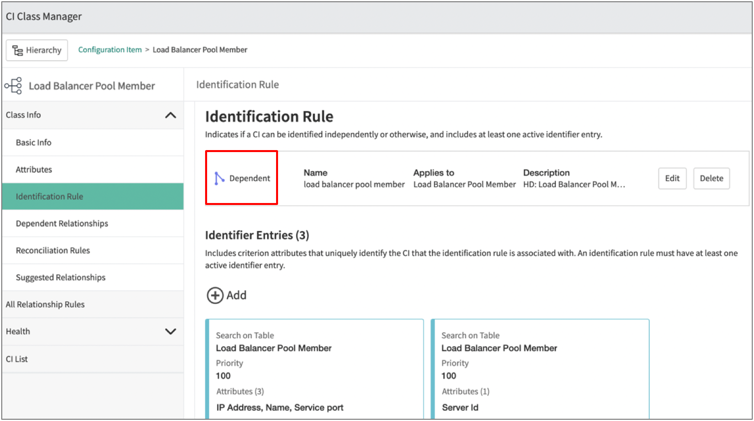Edit the identification rule
754x421 pixels.
[672, 178]
